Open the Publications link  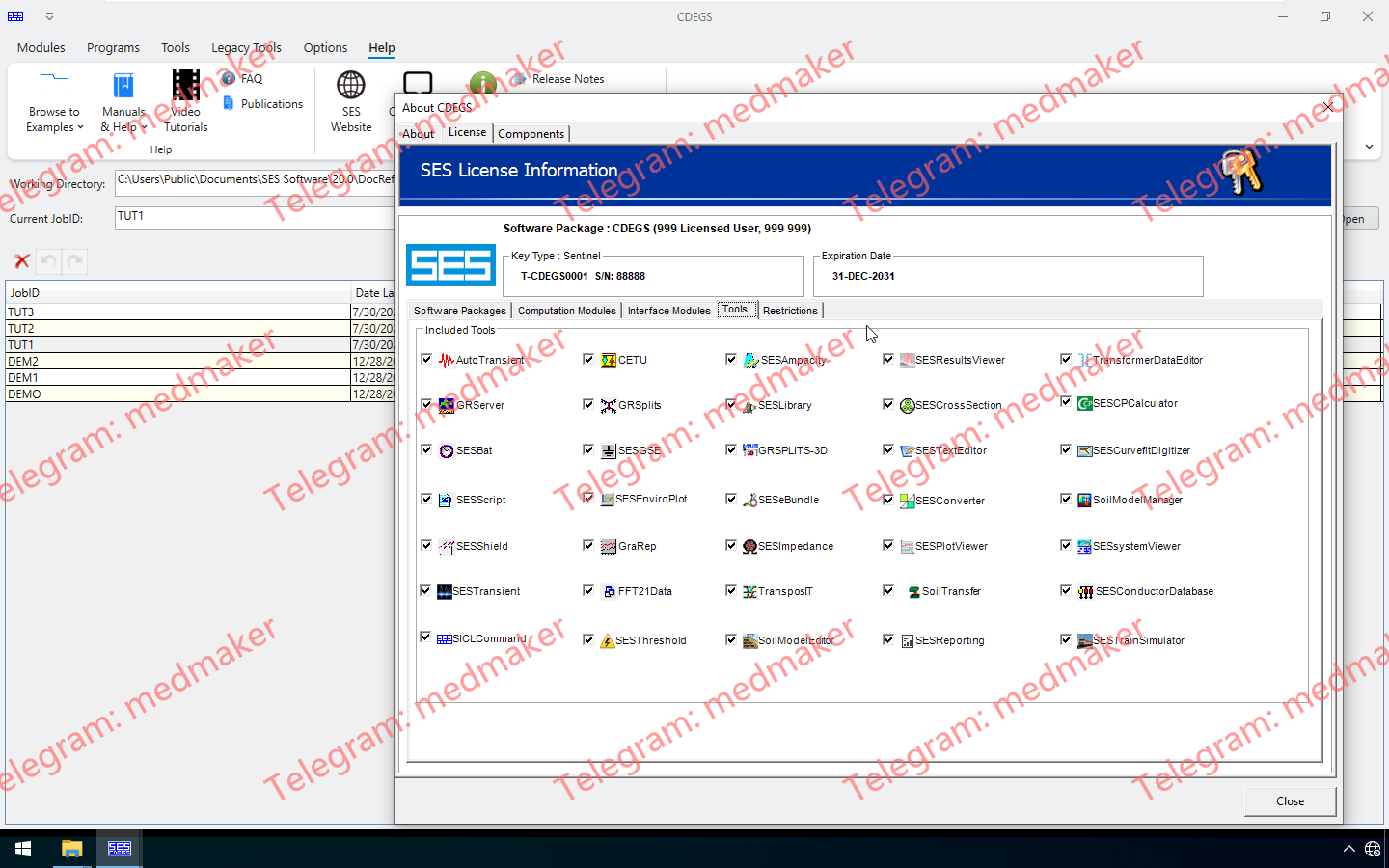(262, 104)
